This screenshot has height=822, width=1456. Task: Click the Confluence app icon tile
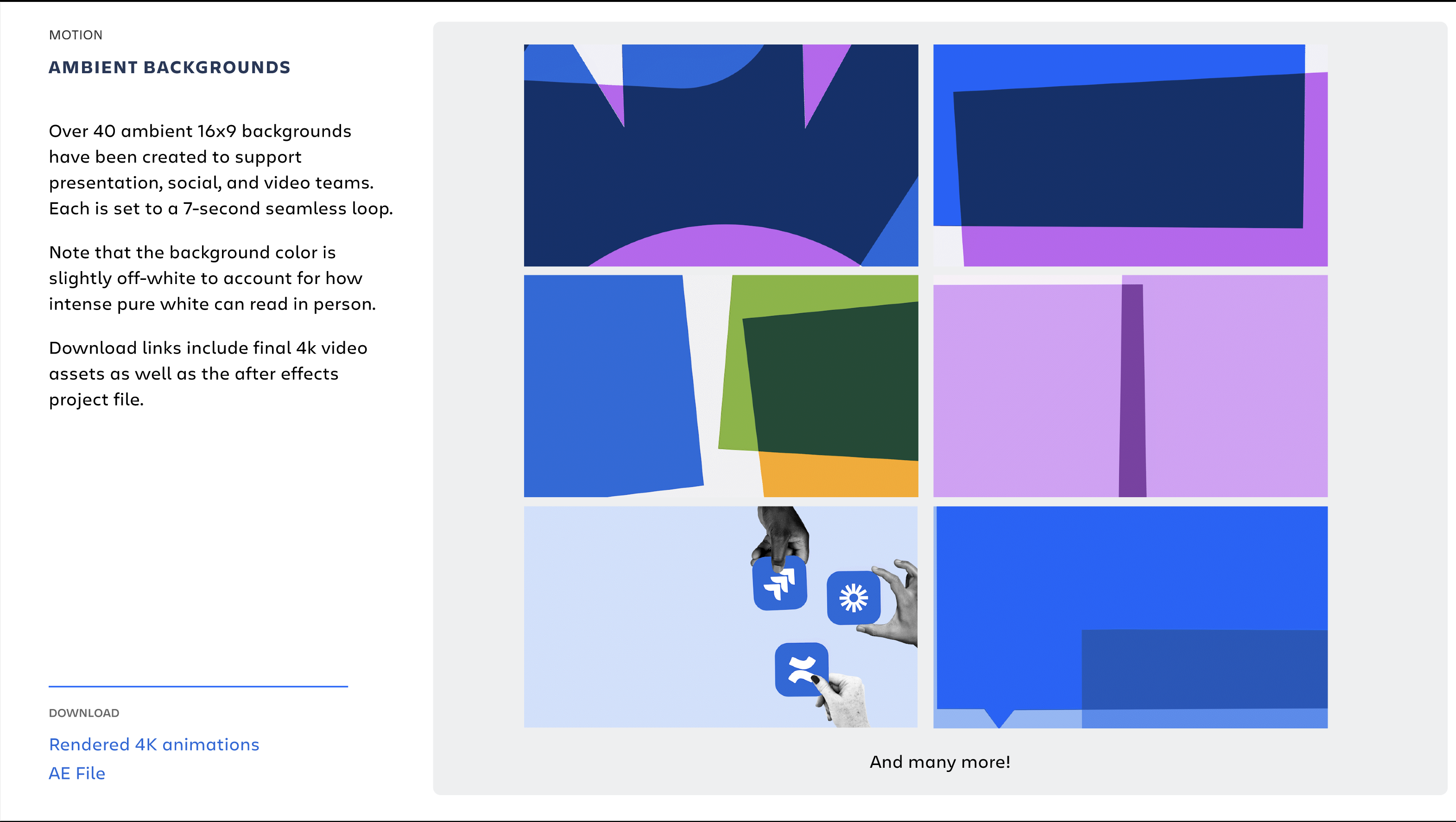pyautogui.click(x=801, y=670)
